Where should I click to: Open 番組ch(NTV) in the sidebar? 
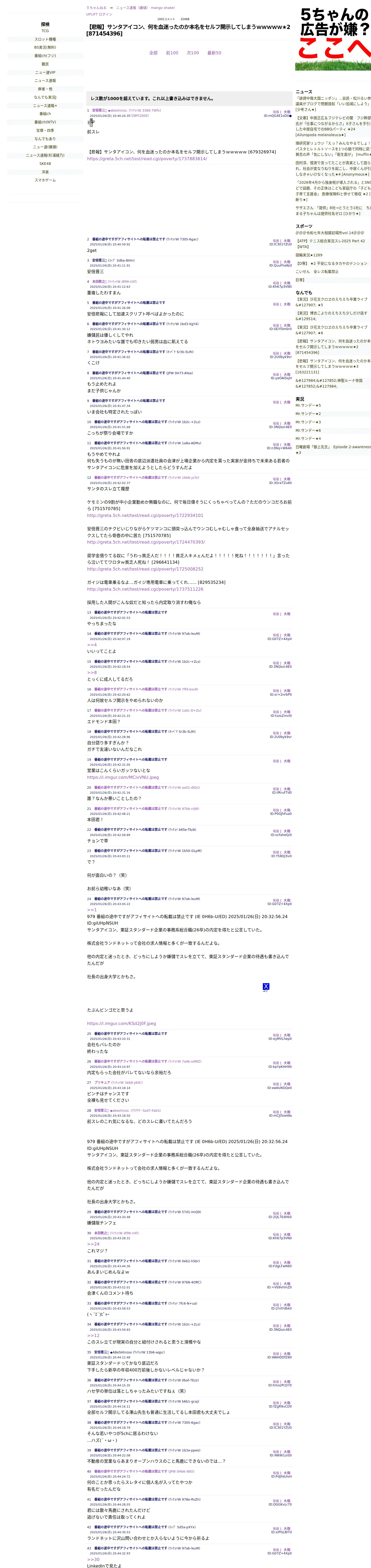[45, 122]
